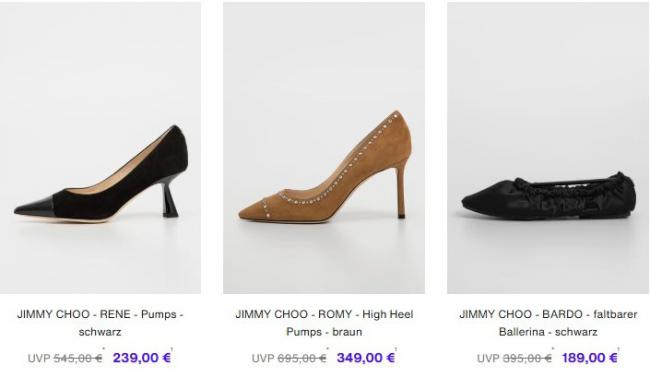Open the brown ROMY high heel image
Viewport: 650px width, 389px height.
324,148
